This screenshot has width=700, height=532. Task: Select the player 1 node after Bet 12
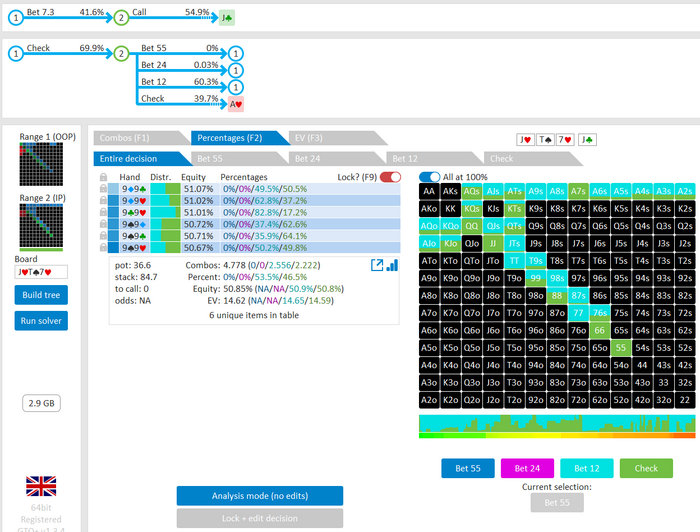235,87
